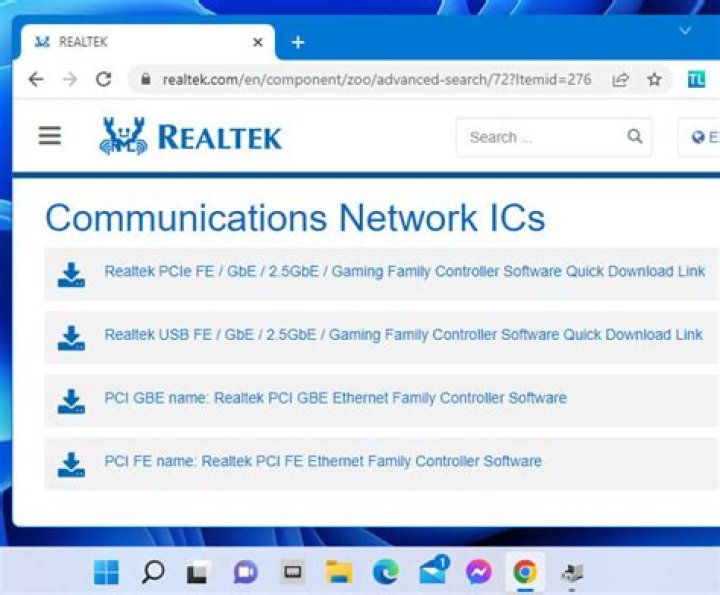
Task: Focus the Realtek site Search field
Action: [x=553, y=137]
